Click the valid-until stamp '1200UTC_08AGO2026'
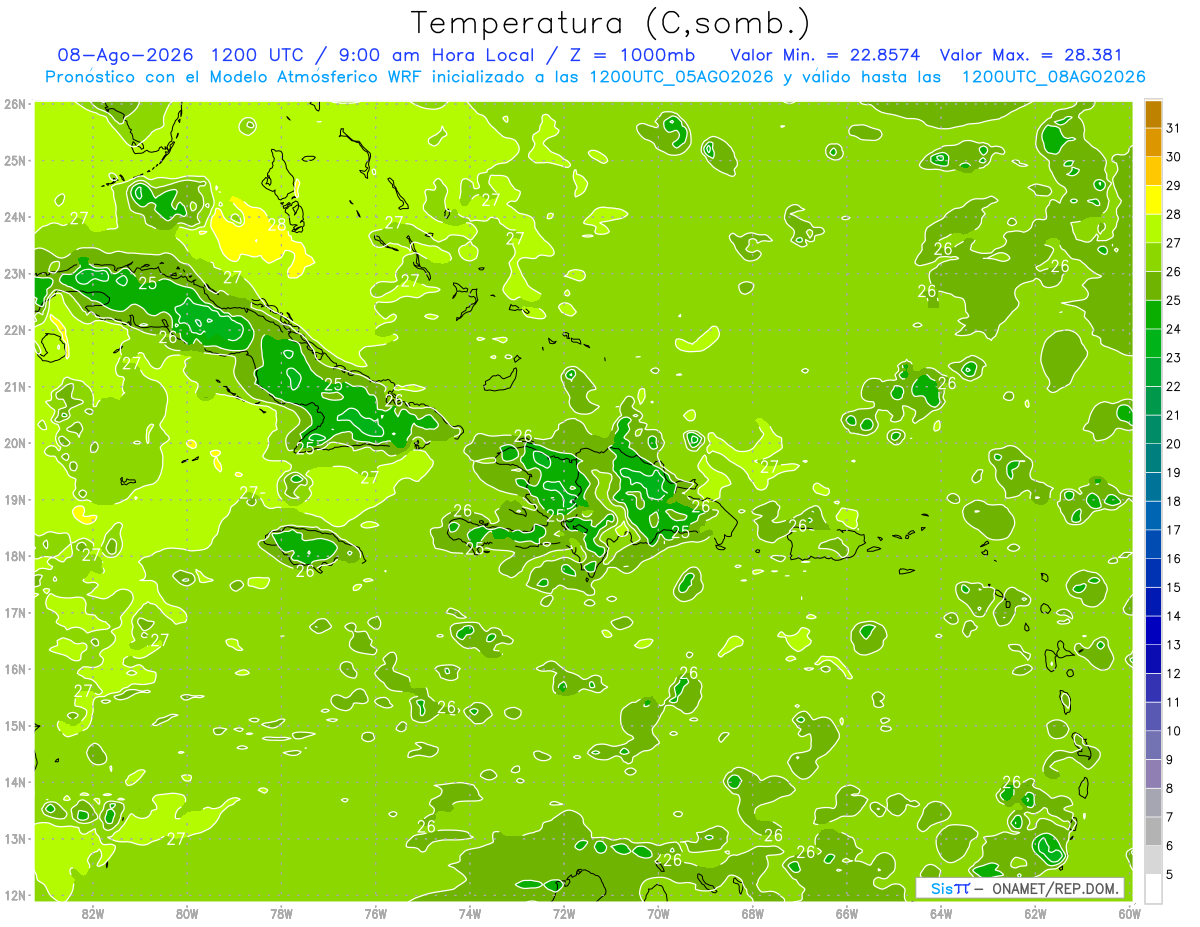 [1053, 76]
